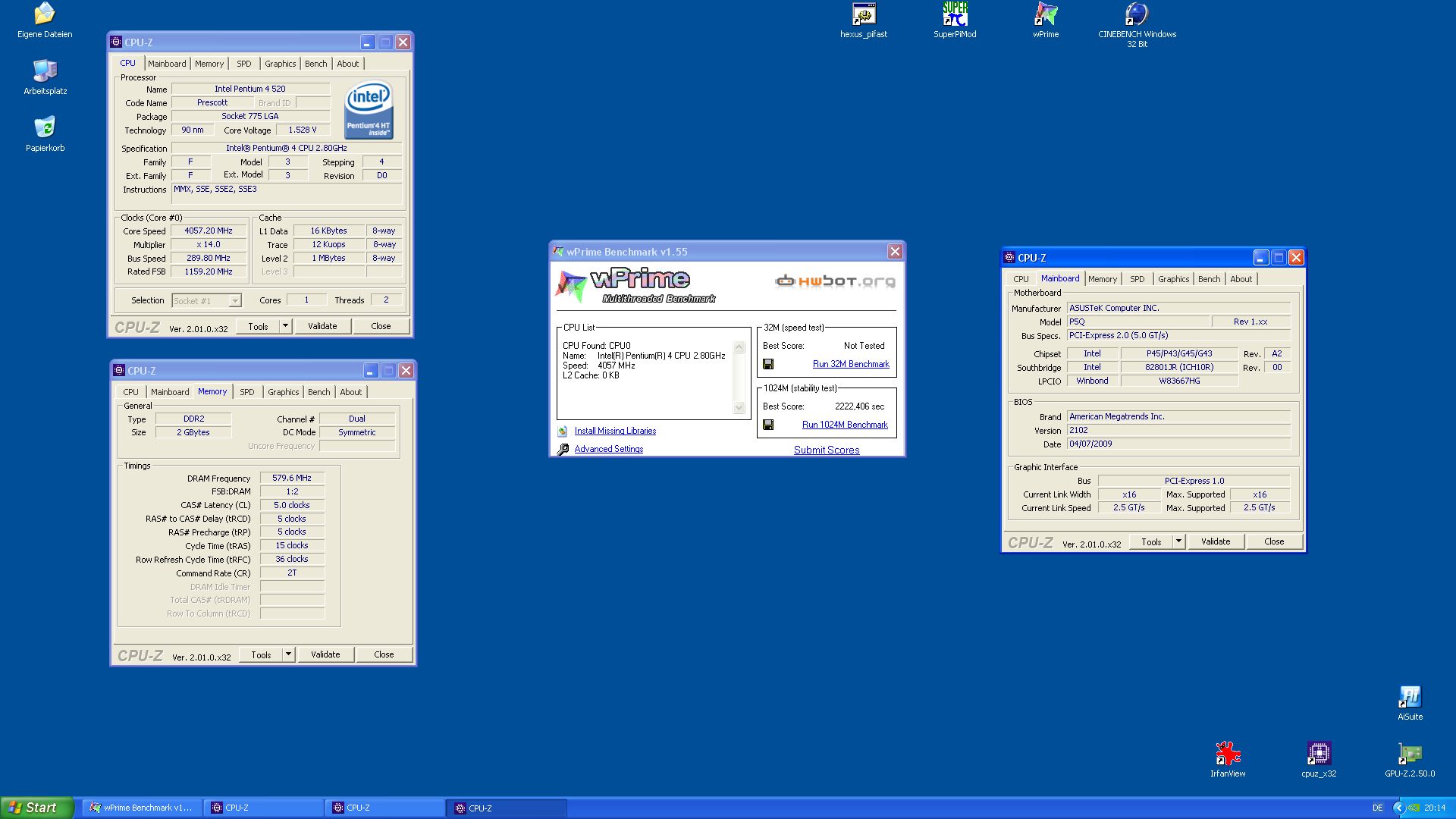Click the HWBOT.org logo in wPrime
The width and height of the screenshot is (1456, 819).
click(x=835, y=281)
